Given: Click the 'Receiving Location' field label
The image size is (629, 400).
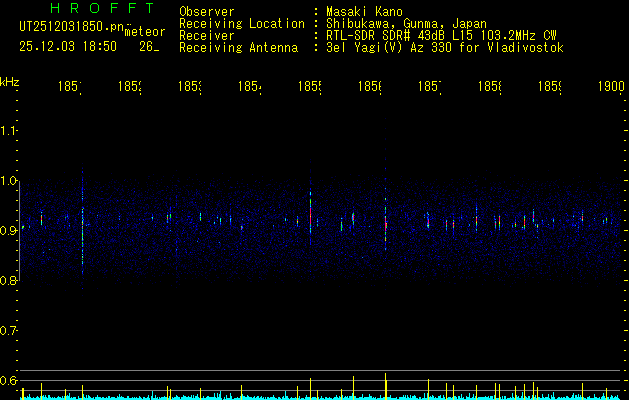Looking at the screenshot, I should tap(242, 24).
